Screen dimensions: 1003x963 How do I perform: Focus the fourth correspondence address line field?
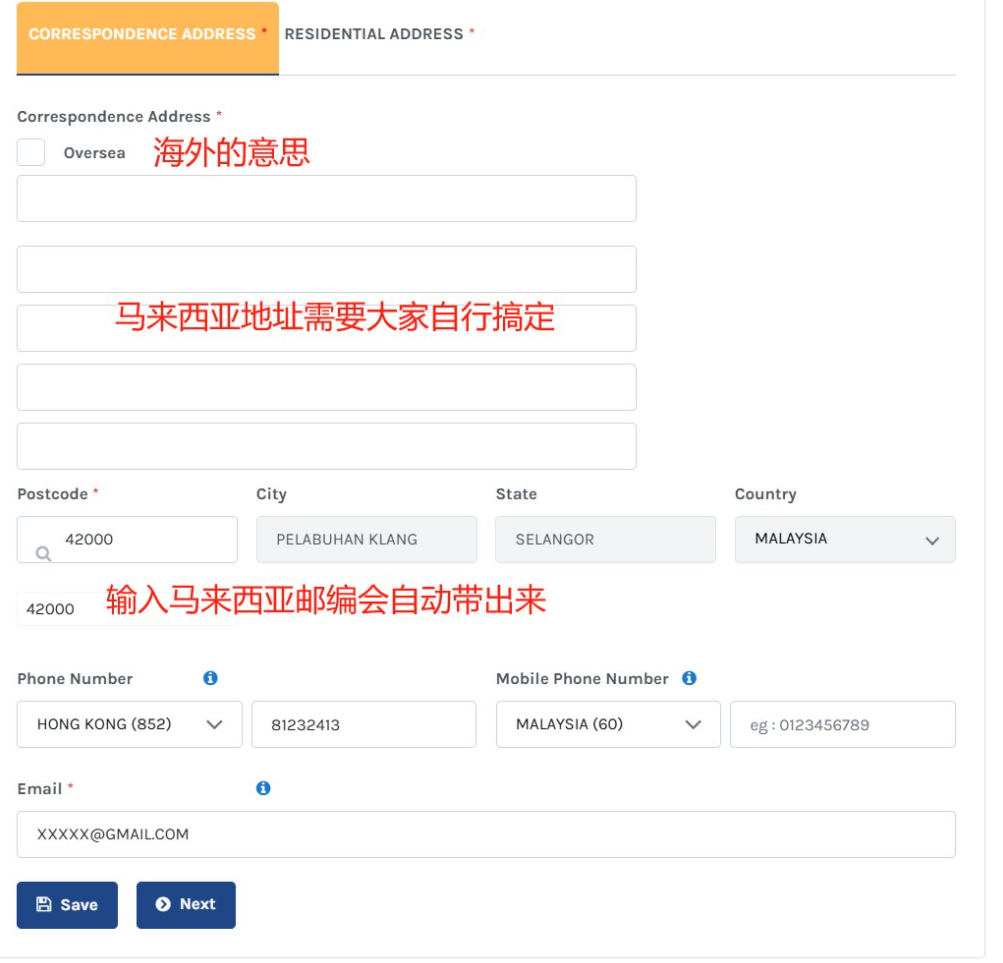pyautogui.click(x=326, y=387)
